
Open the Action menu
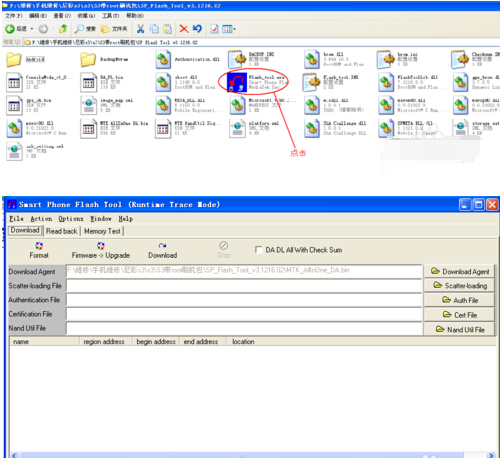click(41, 219)
